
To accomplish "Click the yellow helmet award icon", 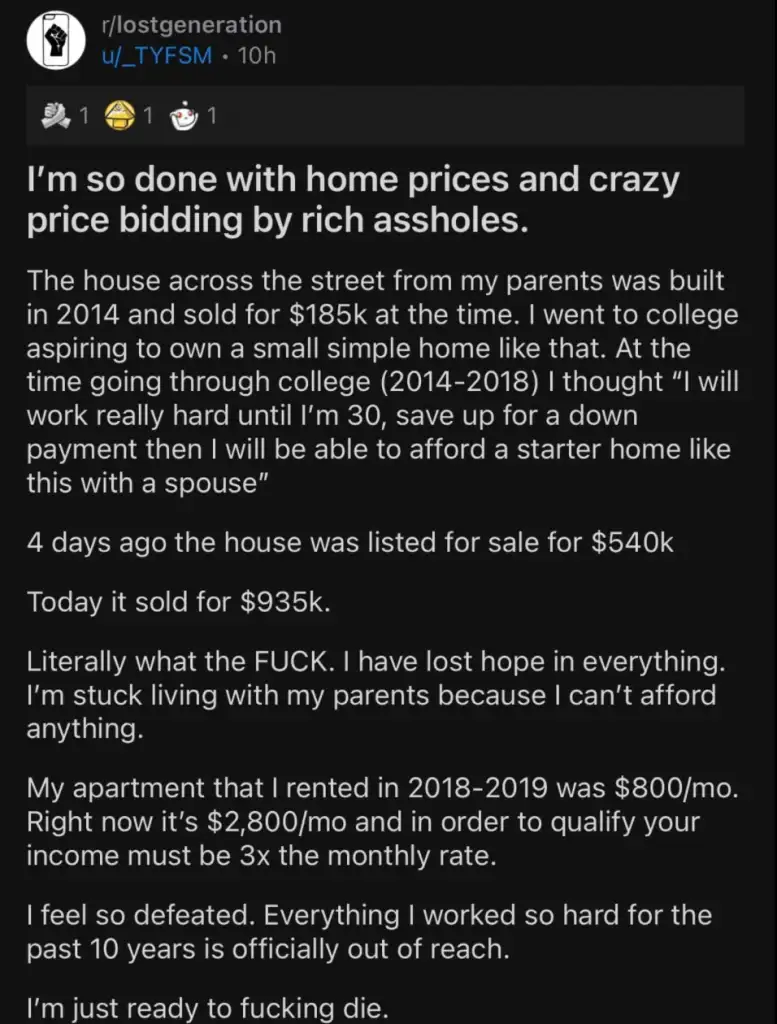I will tap(122, 116).
